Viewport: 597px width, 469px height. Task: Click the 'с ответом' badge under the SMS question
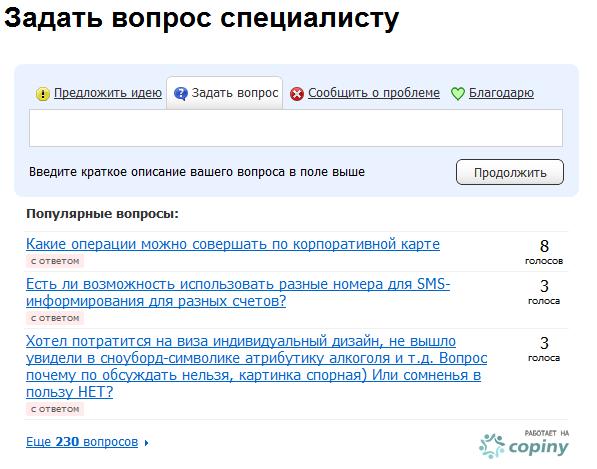(x=55, y=318)
